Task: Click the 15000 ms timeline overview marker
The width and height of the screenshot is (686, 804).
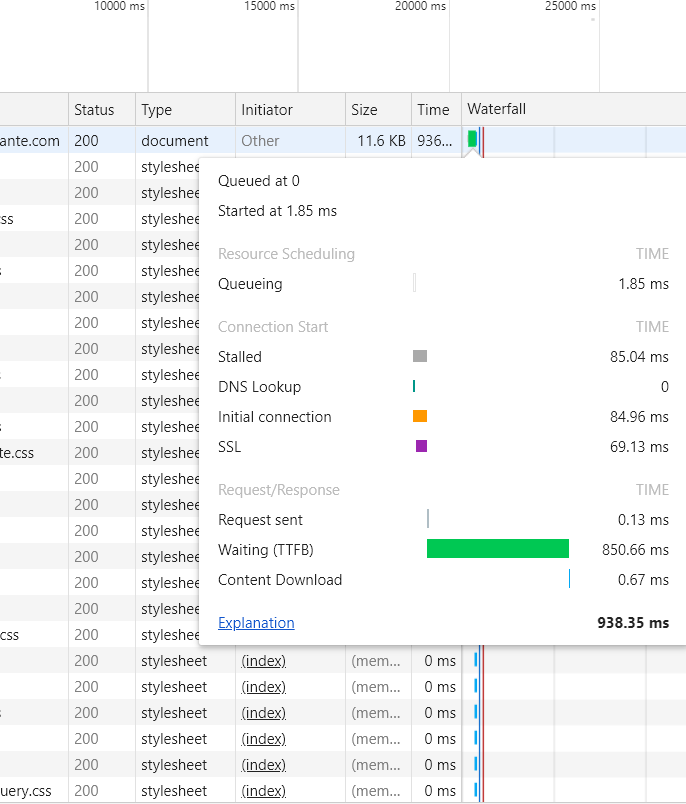Action: pos(269,6)
